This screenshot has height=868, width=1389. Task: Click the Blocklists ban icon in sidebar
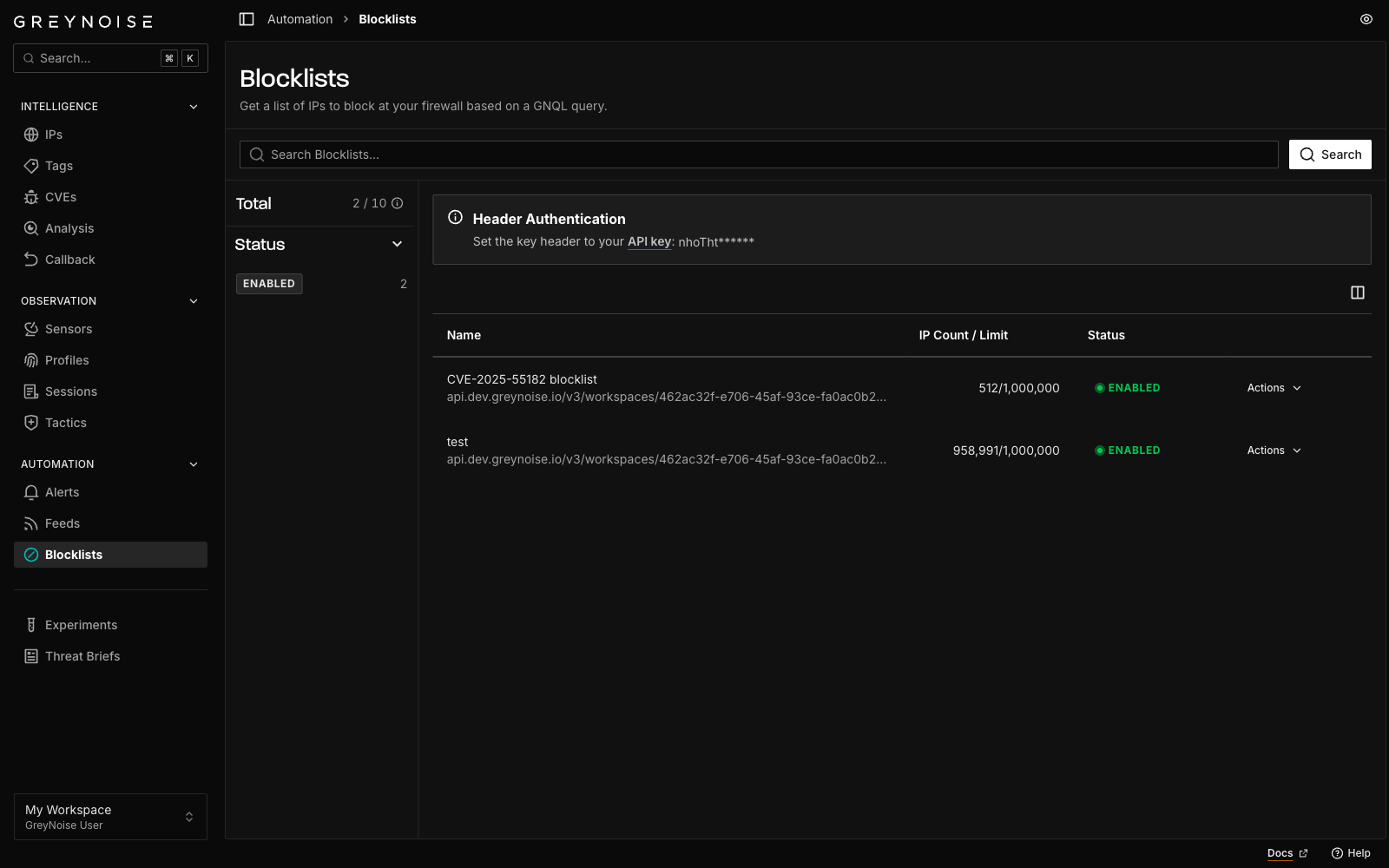31,555
